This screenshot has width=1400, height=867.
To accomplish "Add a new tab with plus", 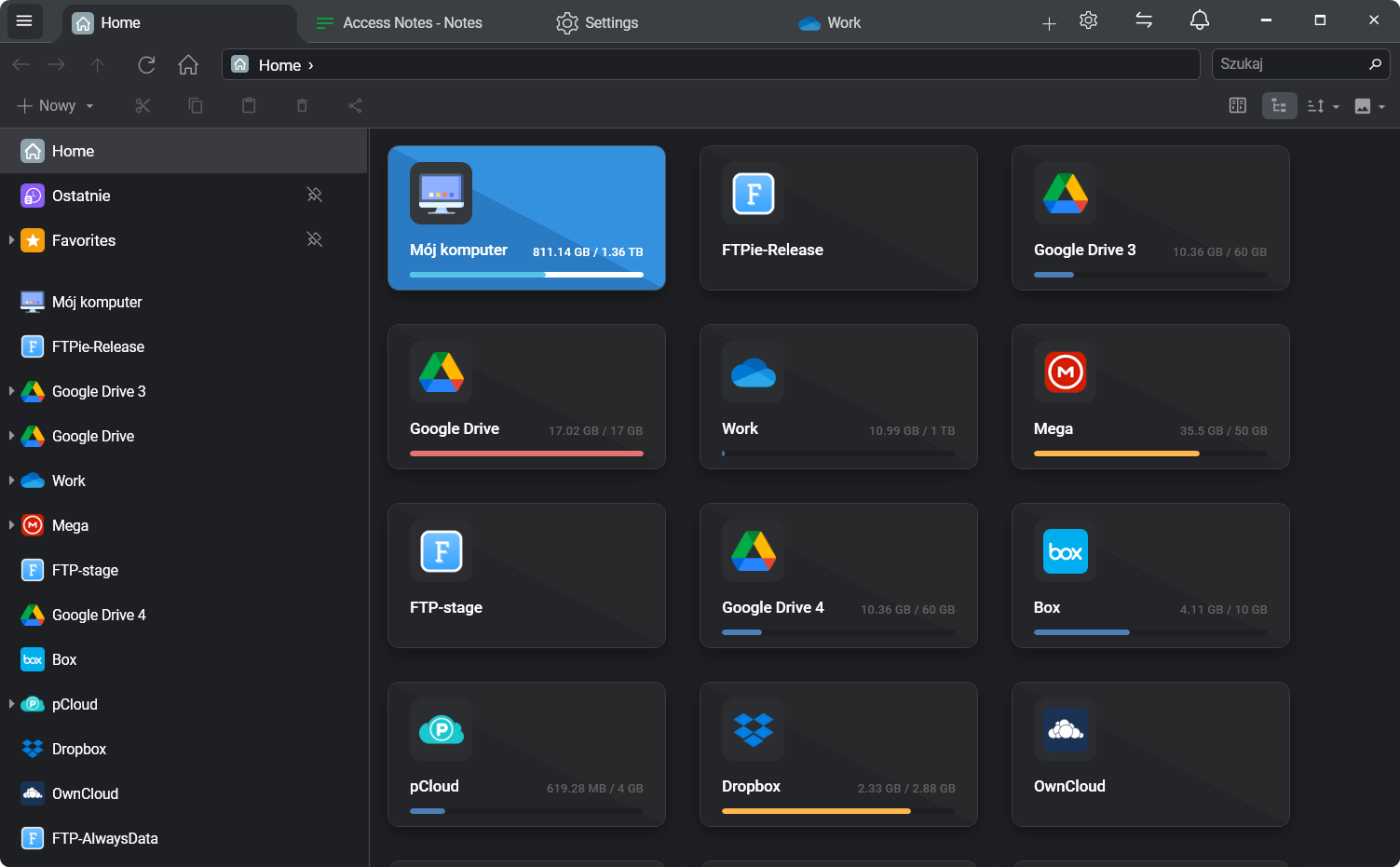I will click(x=1049, y=23).
